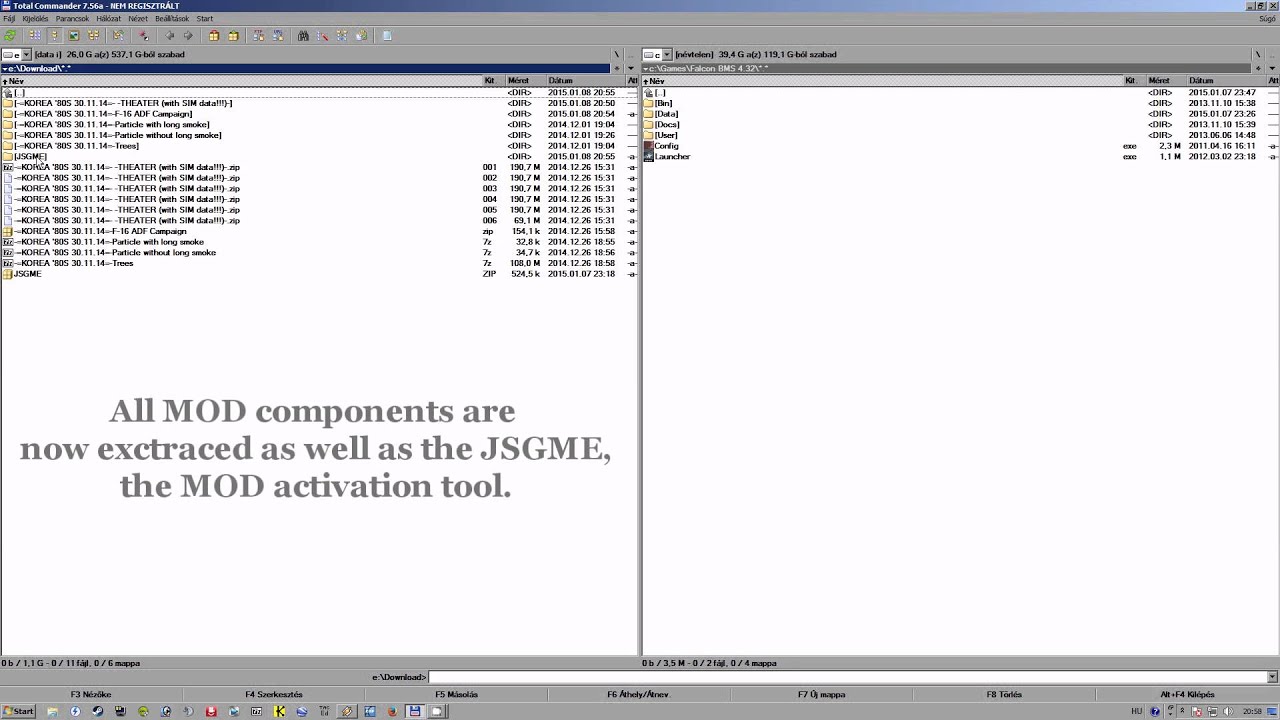Select the Trees 7z archive file

[73, 263]
